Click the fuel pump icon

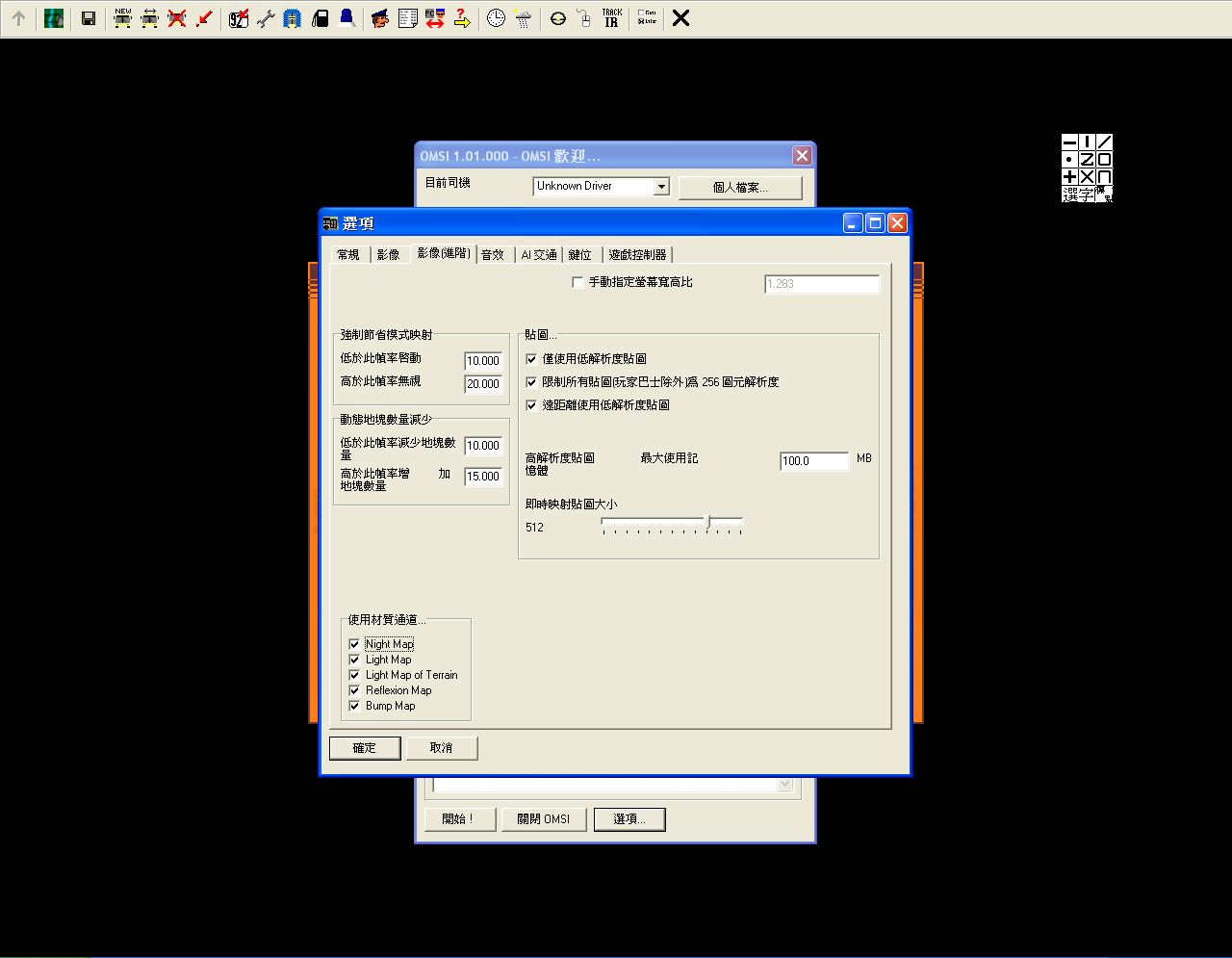(321, 18)
